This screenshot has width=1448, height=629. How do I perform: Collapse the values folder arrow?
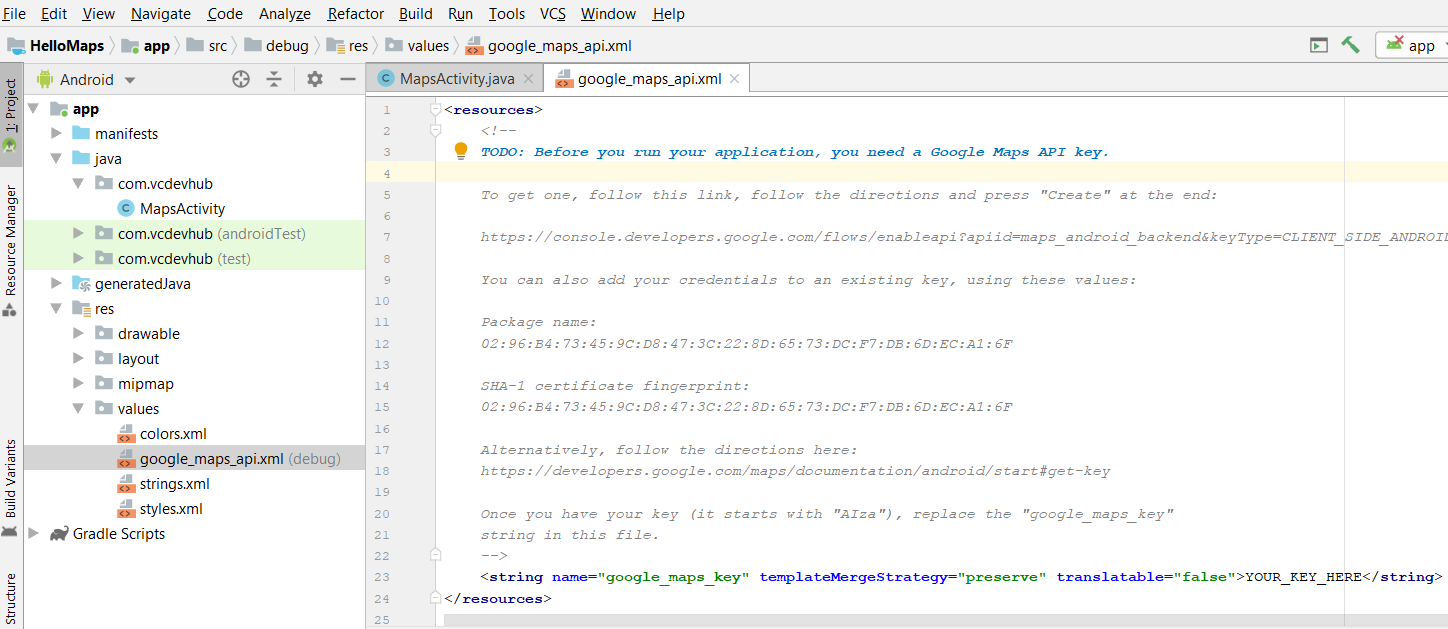(79, 409)
